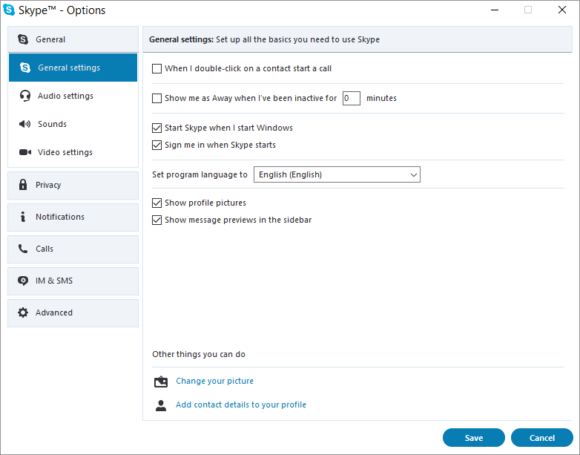Image resolution: width=580 pixels, height=455 pixels.
Task: Expand the Calls category
Action: pos(73,249)
